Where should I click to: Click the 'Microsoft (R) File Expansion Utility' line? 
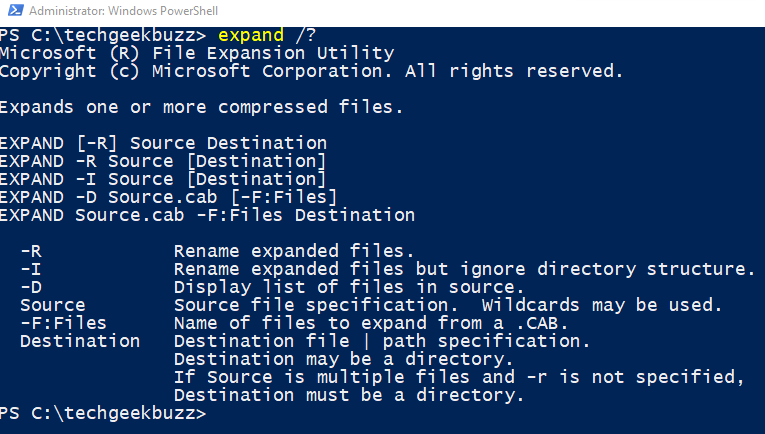point(197,53)
